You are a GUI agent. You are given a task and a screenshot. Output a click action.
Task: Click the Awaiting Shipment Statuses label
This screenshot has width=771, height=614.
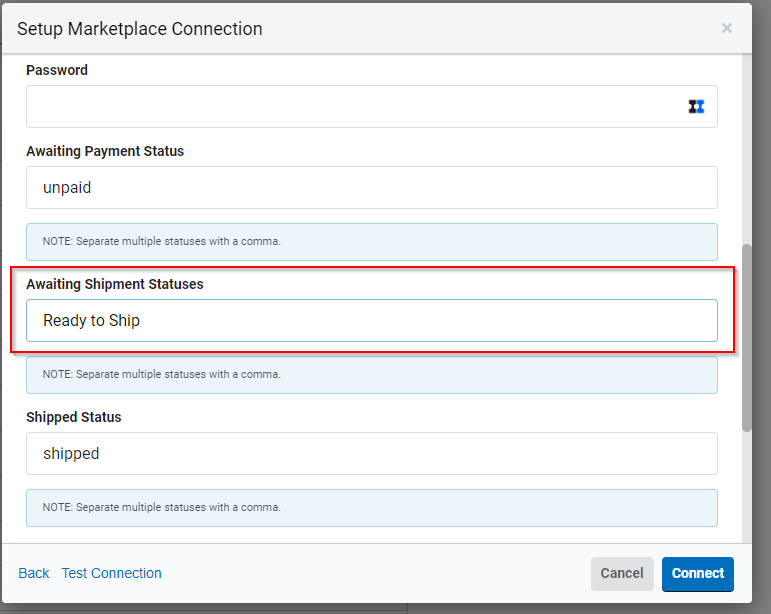pyautogui.click(x=114, y=284)
